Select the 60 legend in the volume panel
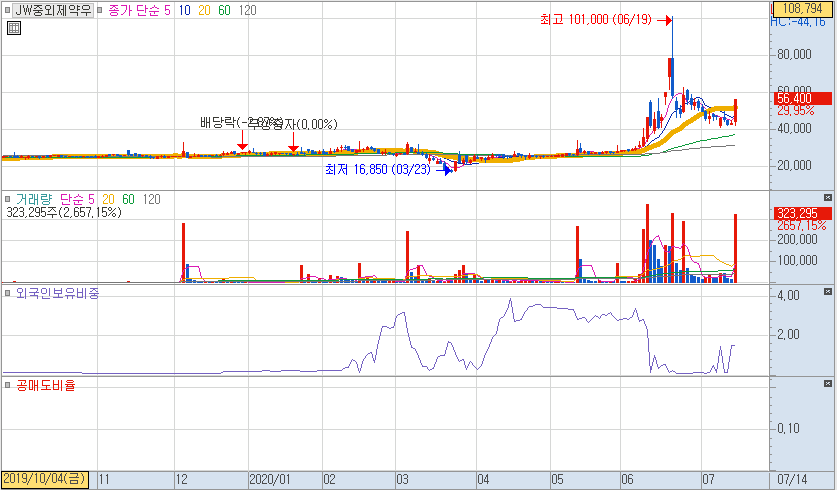The height and width of the screenshot is (490, 837). [x=128, y=199]
